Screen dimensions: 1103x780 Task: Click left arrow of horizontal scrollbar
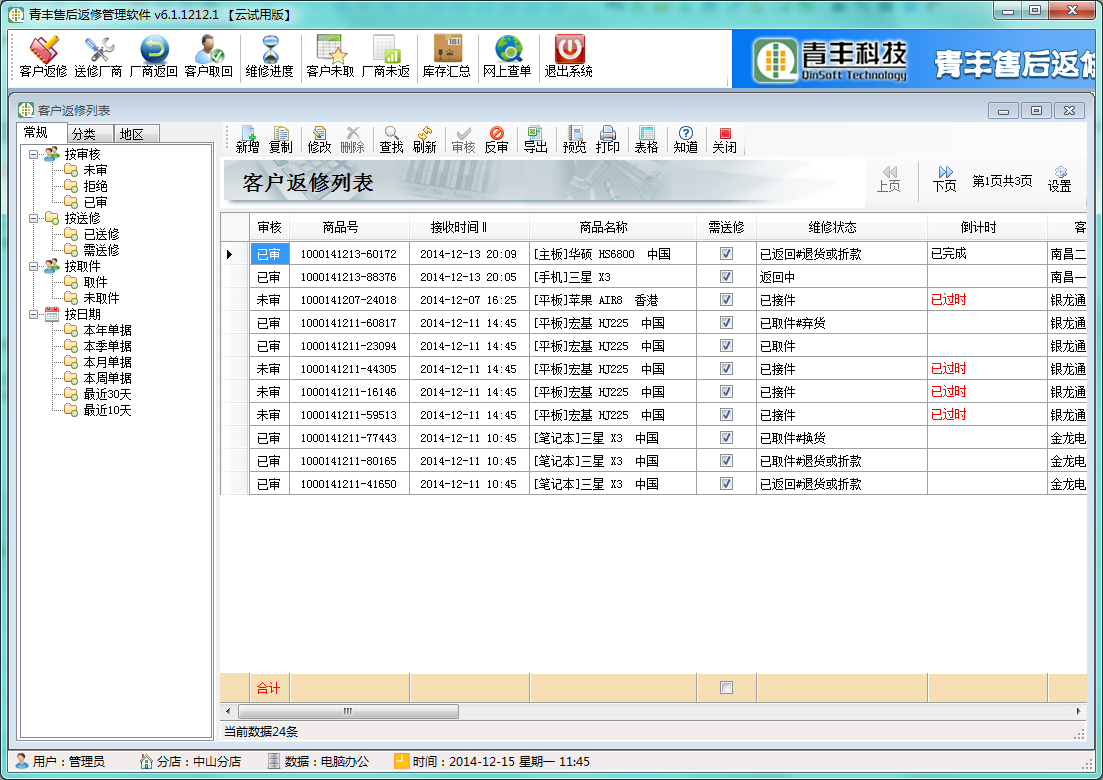pos(228,712)
